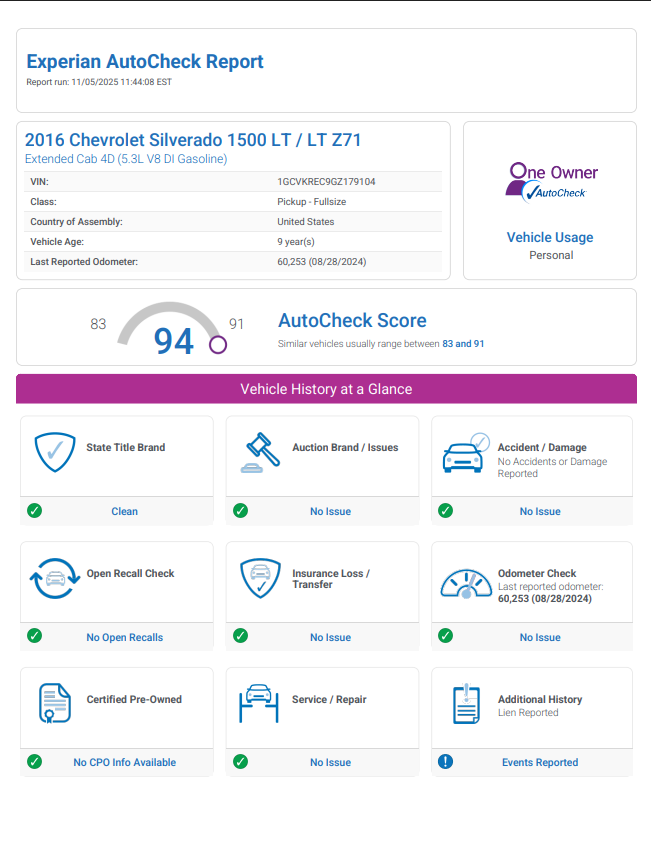Click the One Owner AutoCheck logo
The width and height of the screenshot is (651, 844).
(x=551, y=181)
